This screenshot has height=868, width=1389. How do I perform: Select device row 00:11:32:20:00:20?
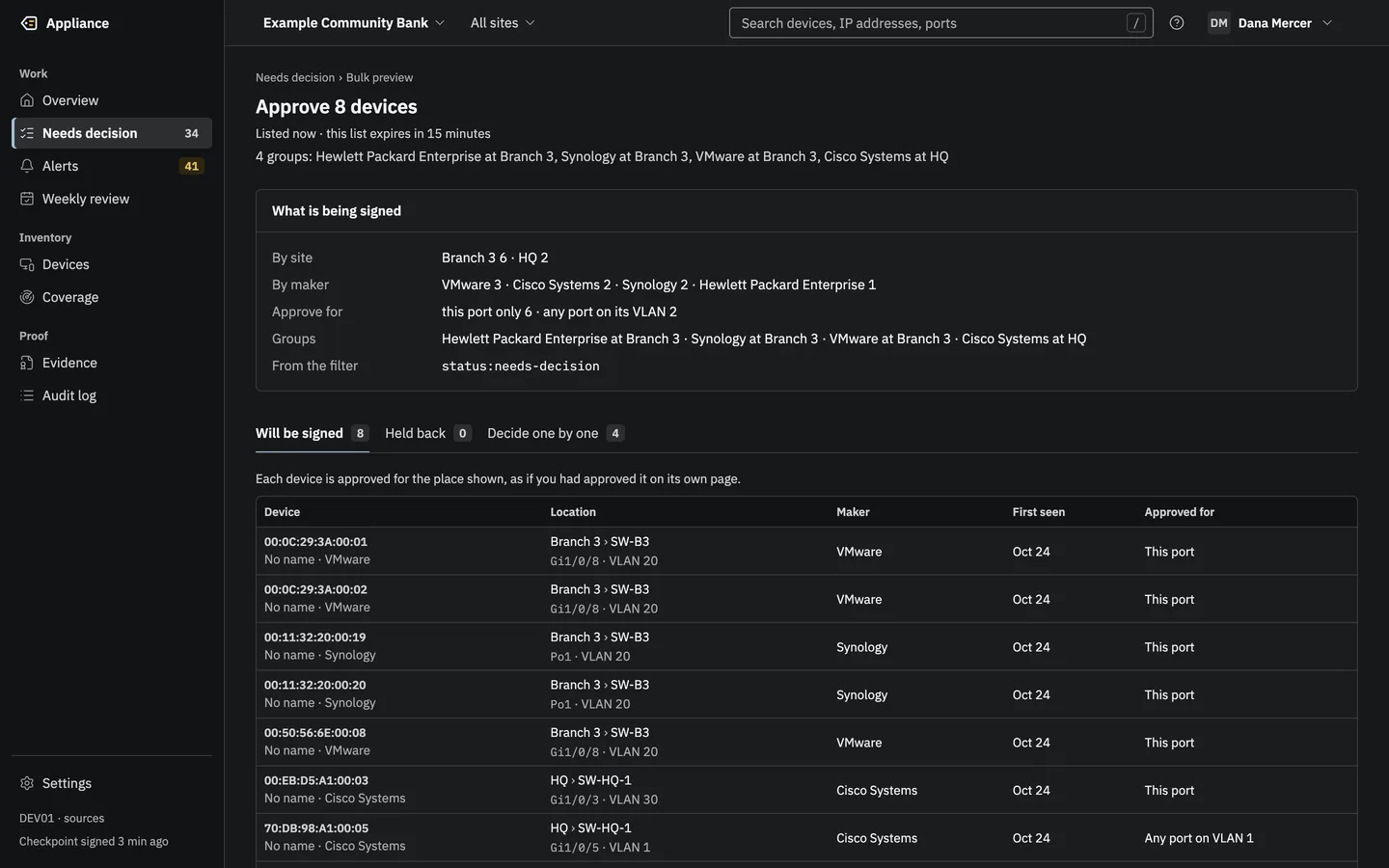pos(806,694)
